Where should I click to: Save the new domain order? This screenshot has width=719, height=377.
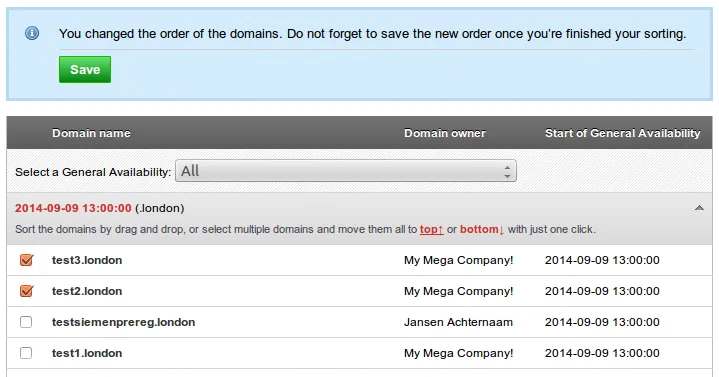(x=85, y=69)
